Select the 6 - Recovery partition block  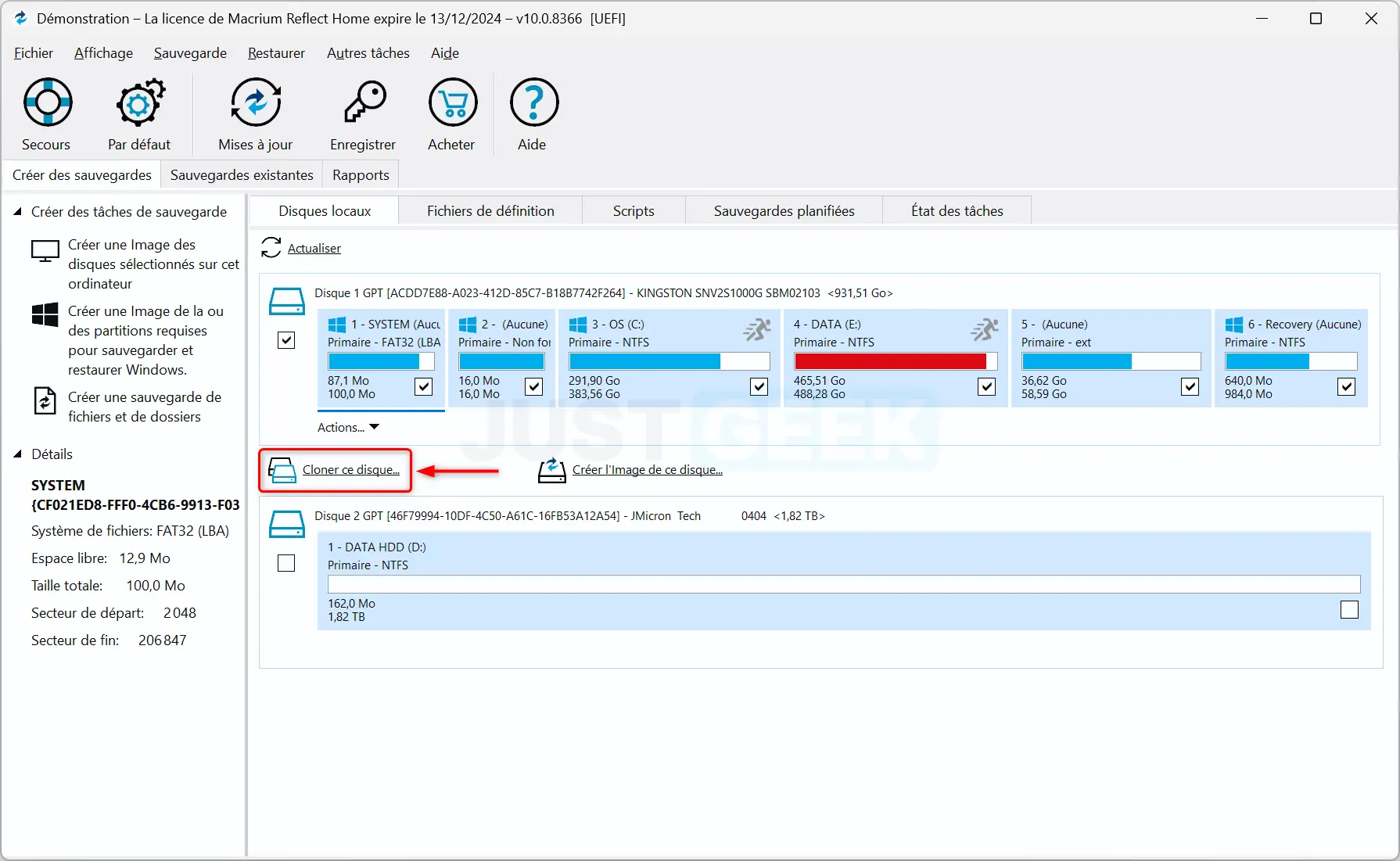tap(1291, 358)
